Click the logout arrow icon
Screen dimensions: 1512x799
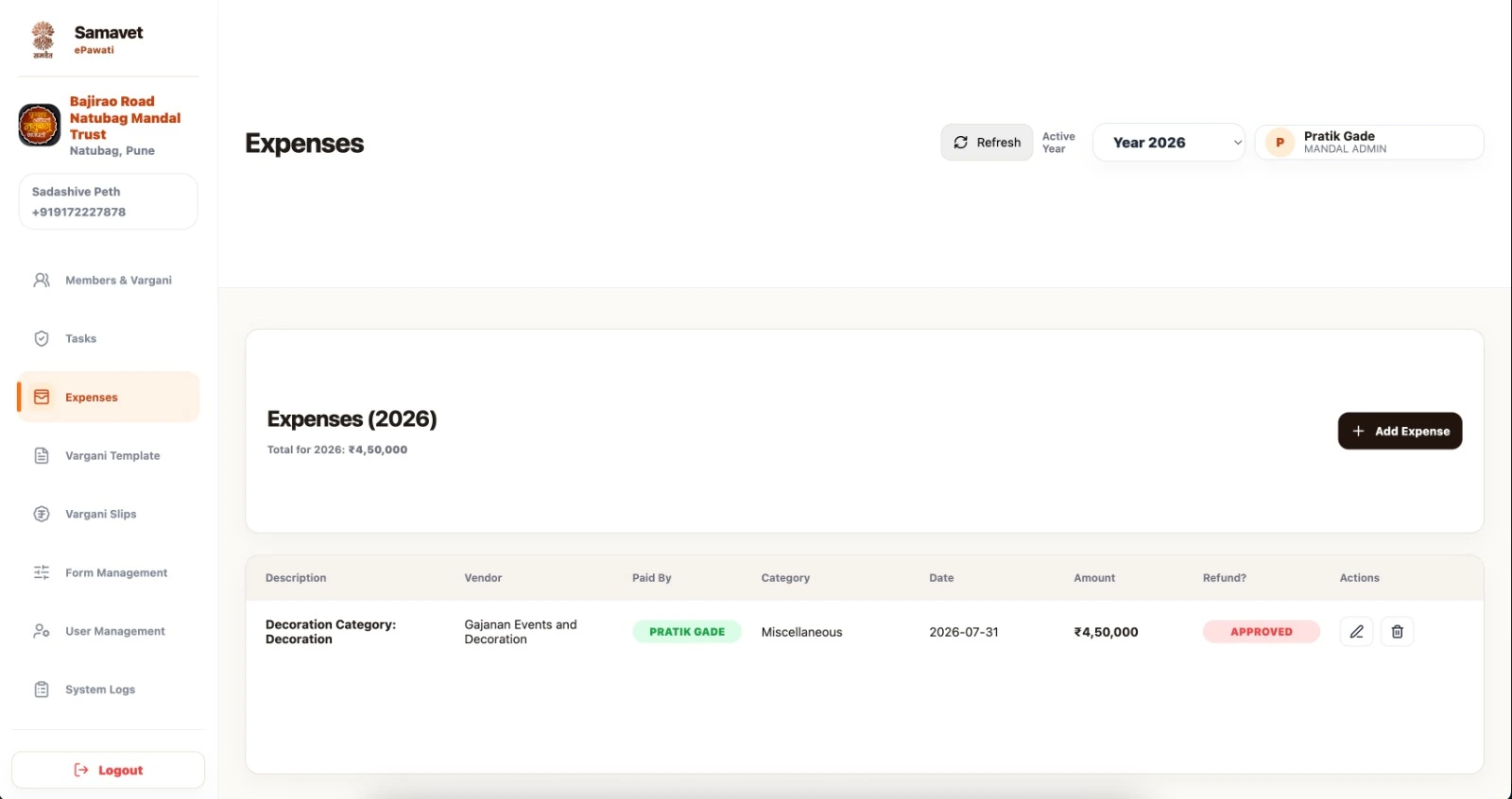point(81,771)
